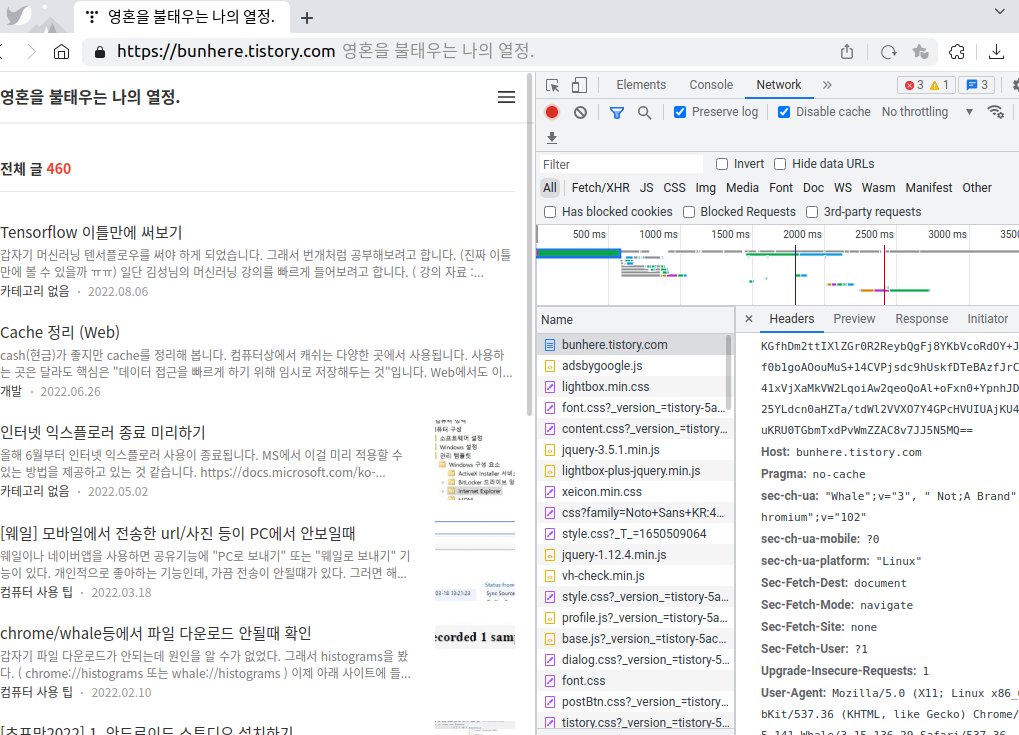Switch to the Elements tab
The width and height of the screenshot is (1019, 735).
pyautogui.click(x=641, y=85)
